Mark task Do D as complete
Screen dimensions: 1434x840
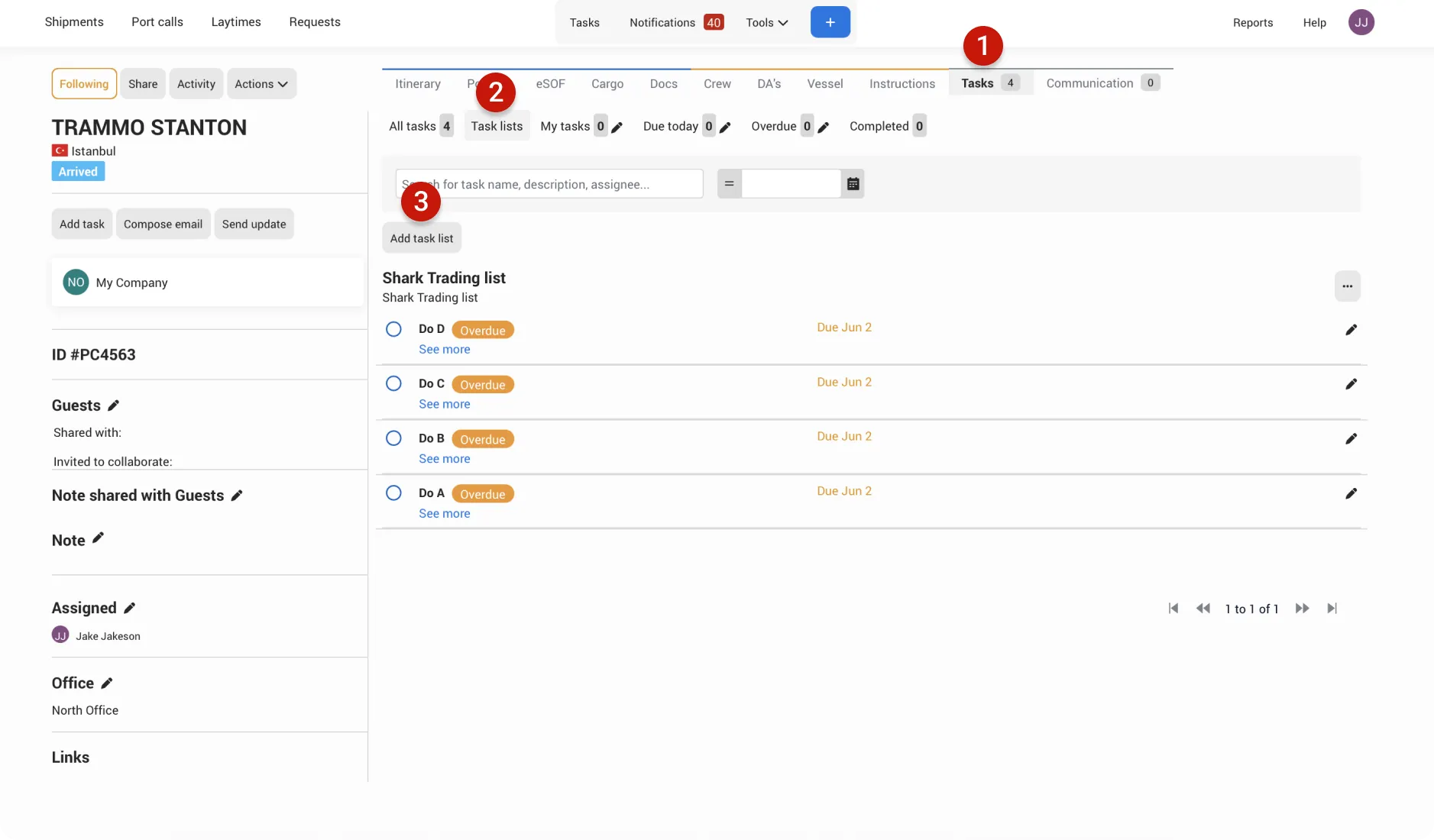[393, 329]
